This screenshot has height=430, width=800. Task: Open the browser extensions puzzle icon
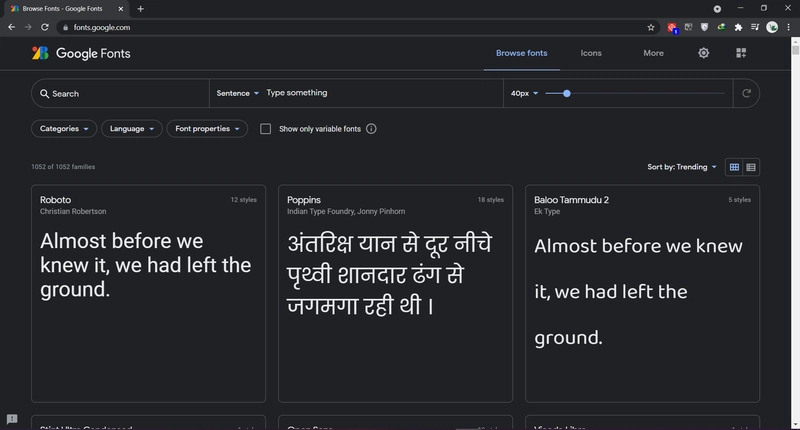(x=738, y=26)
